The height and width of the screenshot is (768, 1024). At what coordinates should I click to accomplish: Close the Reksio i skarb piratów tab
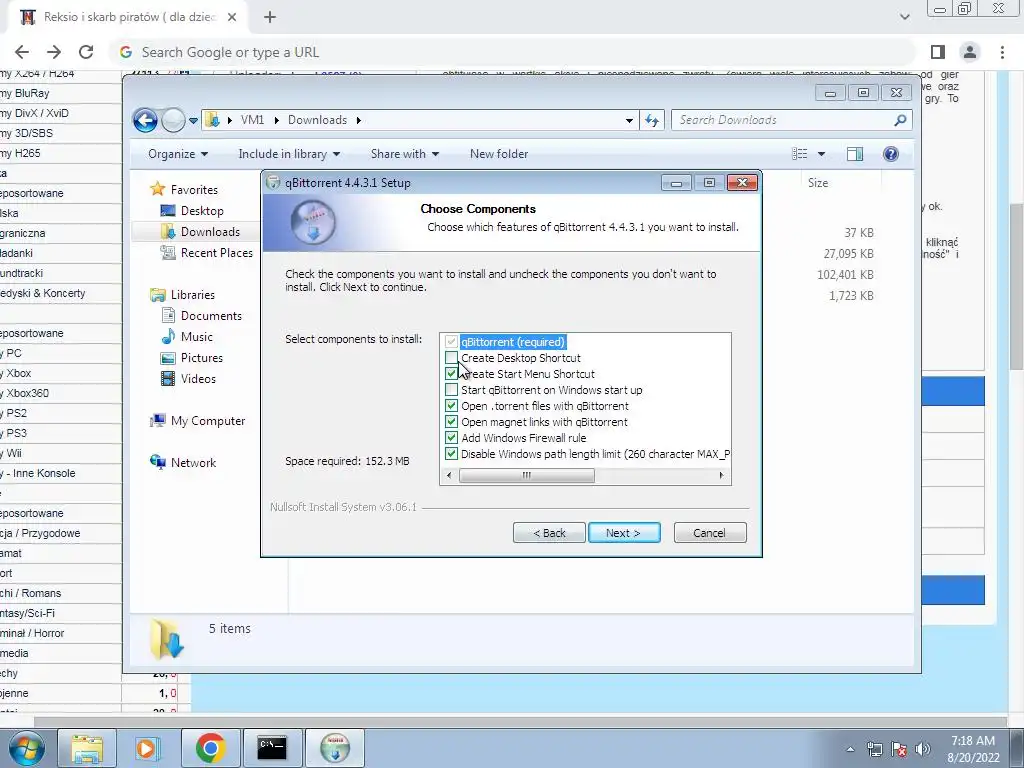(x=232, y=17)
